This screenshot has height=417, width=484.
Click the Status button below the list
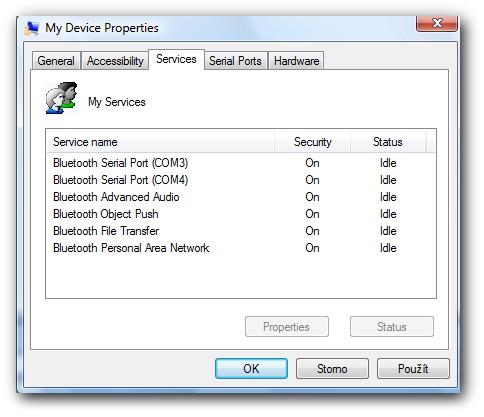(x=392, y=327)
